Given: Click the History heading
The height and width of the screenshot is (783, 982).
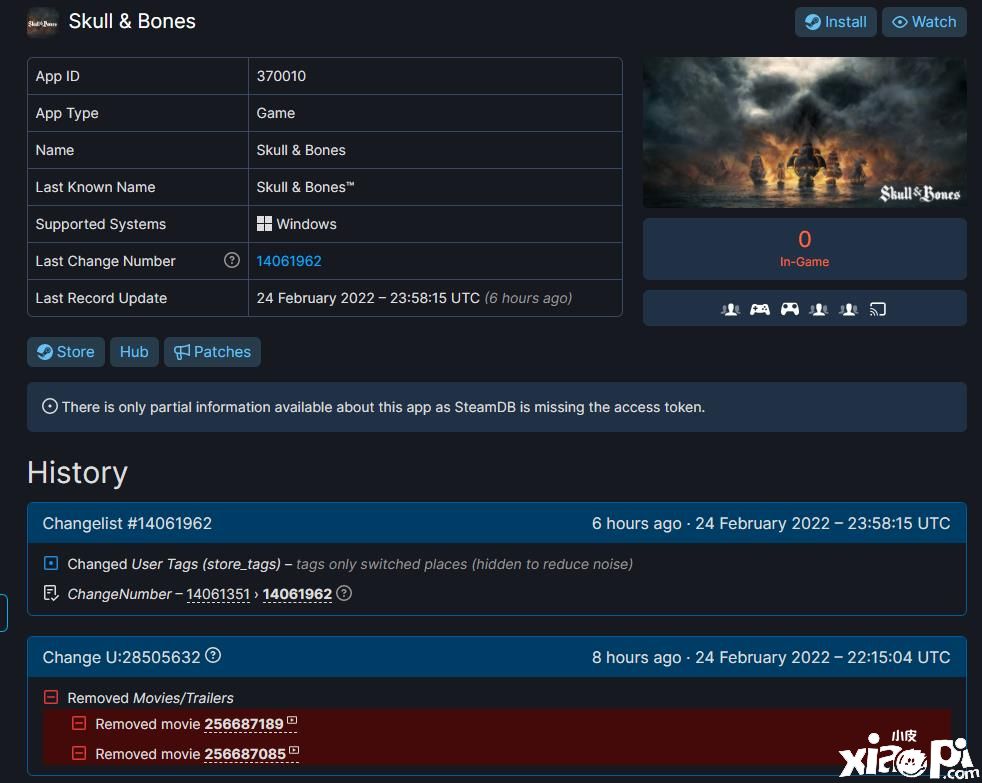Looking at the screenshot, I should point(78,472).
